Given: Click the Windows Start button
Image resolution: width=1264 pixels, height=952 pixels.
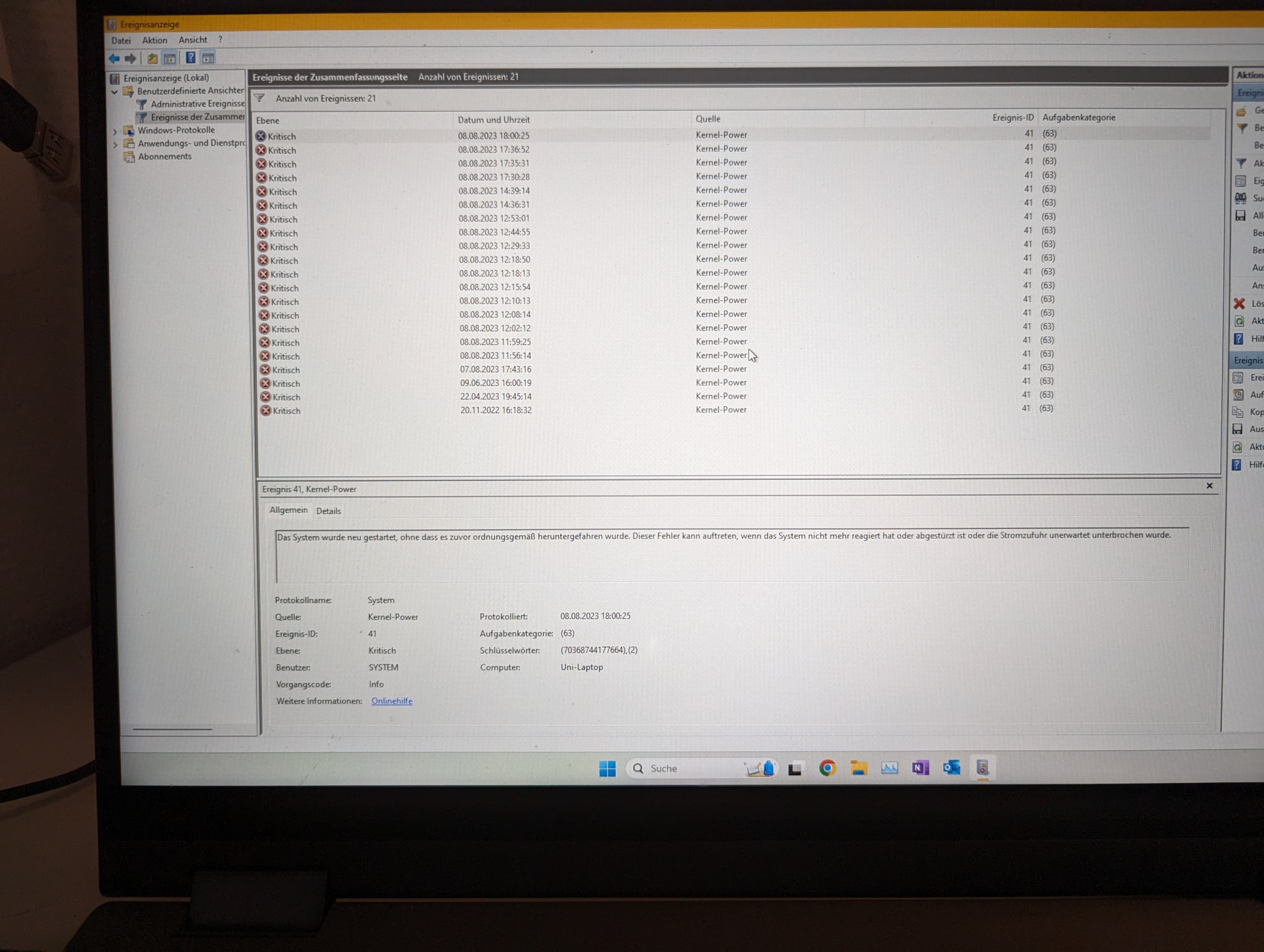Looking at the screenshot, I should coord(607,769).
